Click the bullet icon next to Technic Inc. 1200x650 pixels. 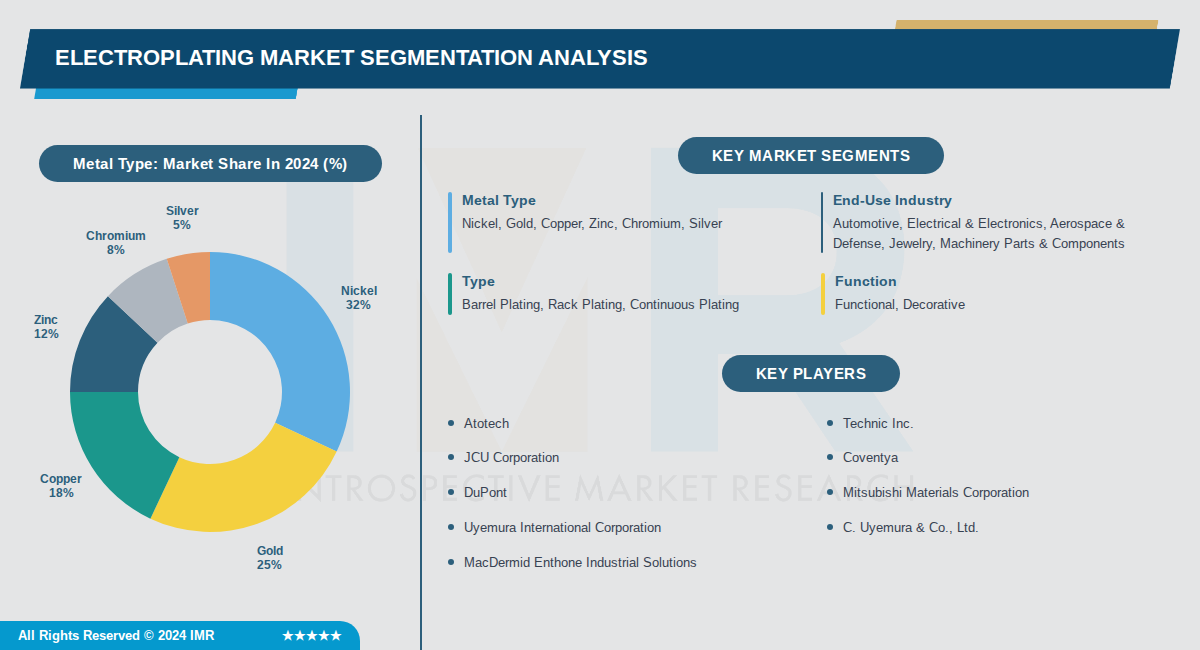click(x=832, y=423)
